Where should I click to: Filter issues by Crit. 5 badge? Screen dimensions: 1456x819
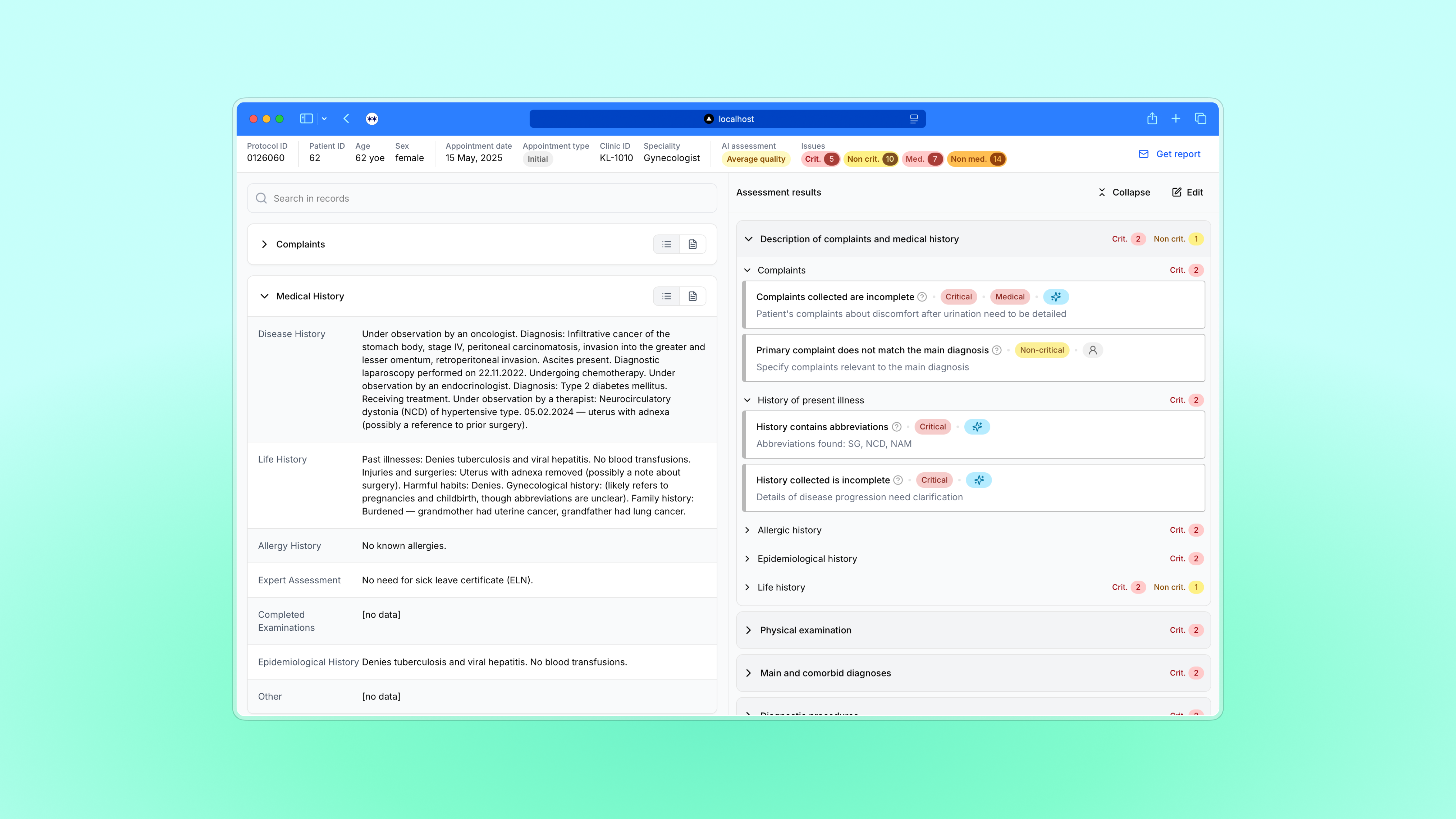(x=820, y=159)
